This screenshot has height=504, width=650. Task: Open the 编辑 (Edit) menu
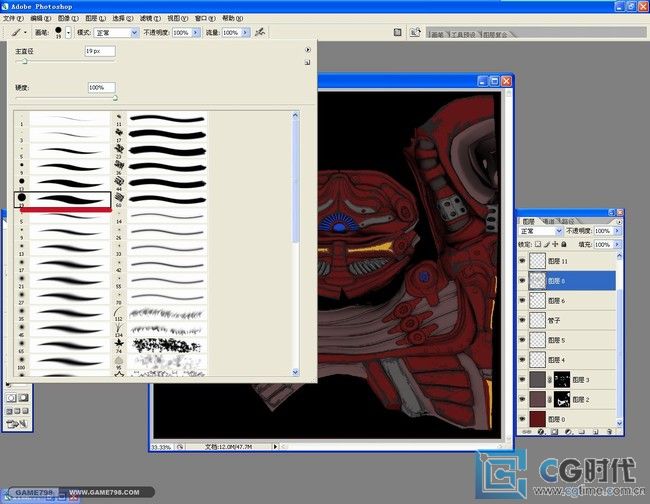pyautogui.click(x=41, y=18)
